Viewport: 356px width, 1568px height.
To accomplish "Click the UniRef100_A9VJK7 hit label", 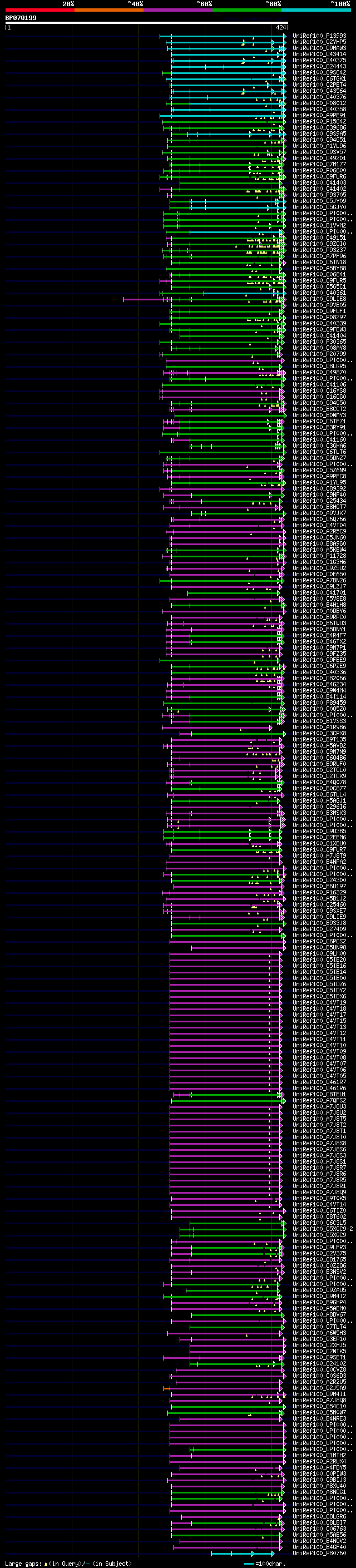I will [319, 514].
